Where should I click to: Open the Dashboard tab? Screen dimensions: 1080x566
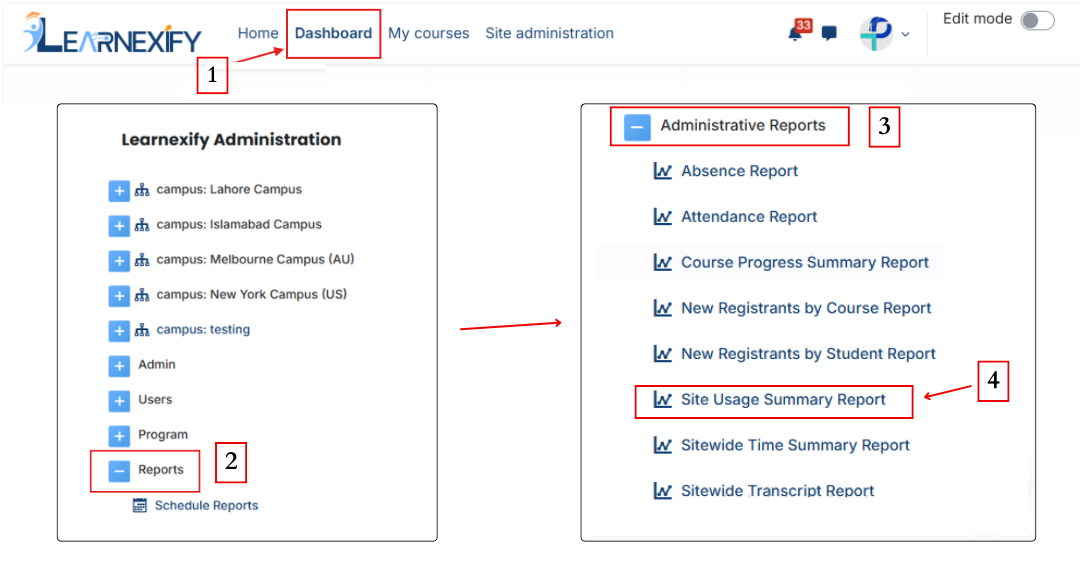coord(333,33)
